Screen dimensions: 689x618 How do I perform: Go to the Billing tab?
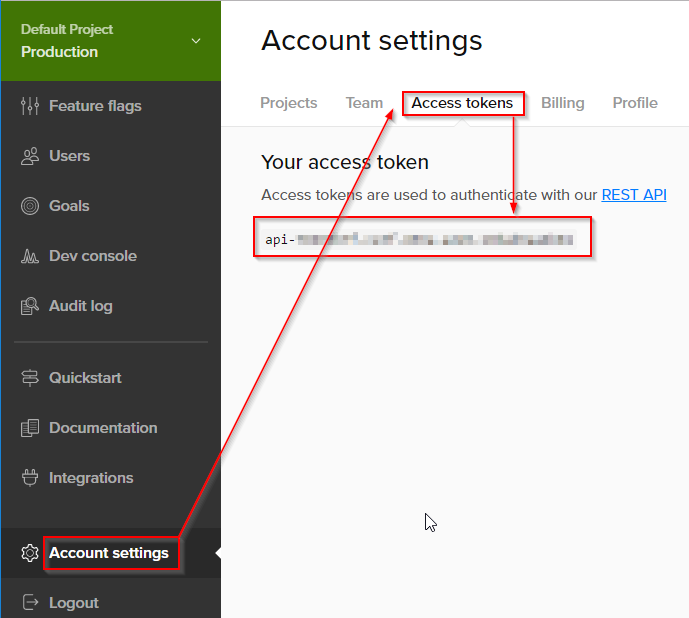[x=562, y=103]
